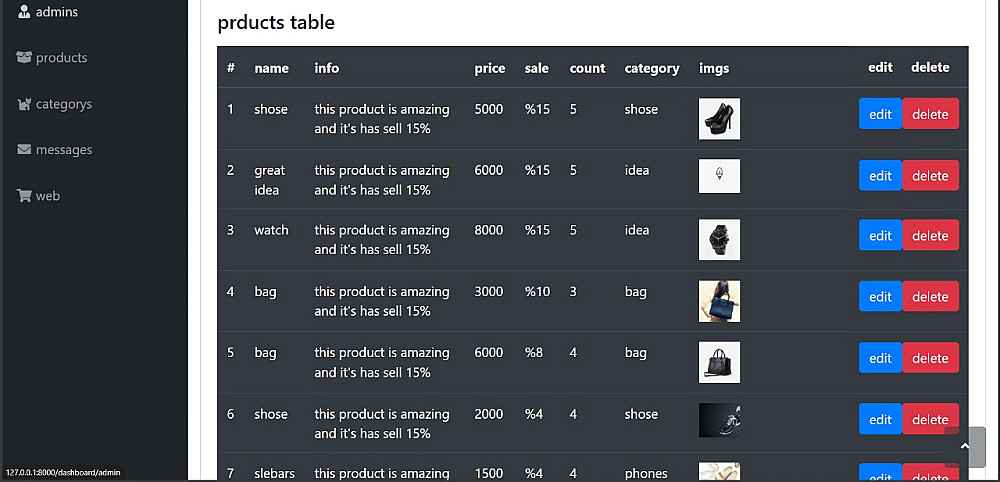Click the messages envelope icon in sidebar
The height and width of the screenshot is (482, 1000).
pyautogui.click(x=24, y=150)
